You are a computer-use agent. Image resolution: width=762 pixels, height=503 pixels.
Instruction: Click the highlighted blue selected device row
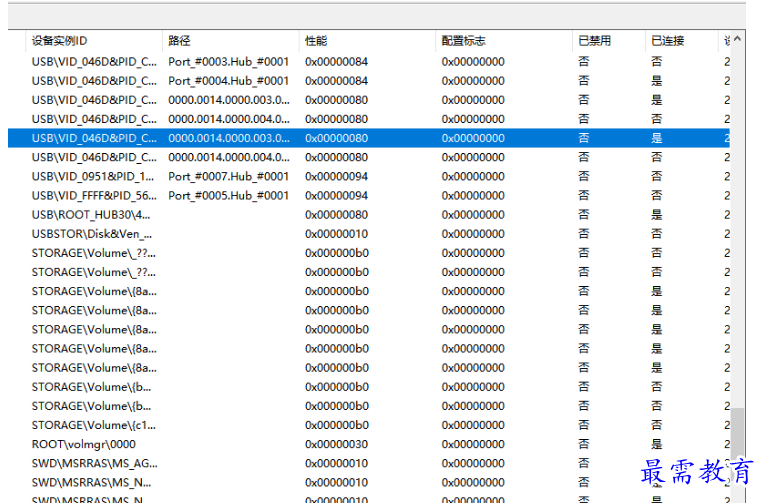coord(369,138)
